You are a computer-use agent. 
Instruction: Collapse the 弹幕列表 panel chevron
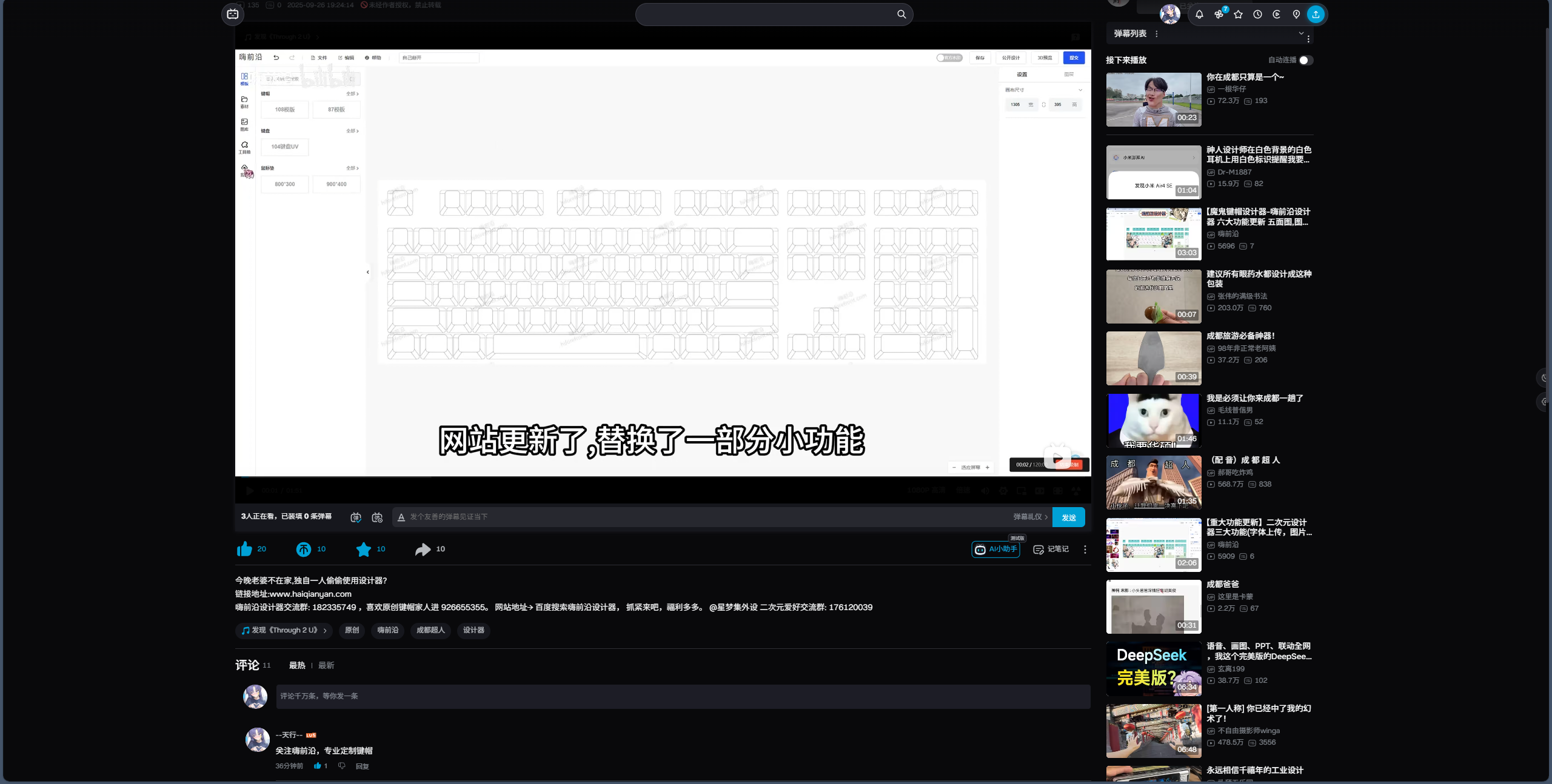click(x=1300, y=35)
